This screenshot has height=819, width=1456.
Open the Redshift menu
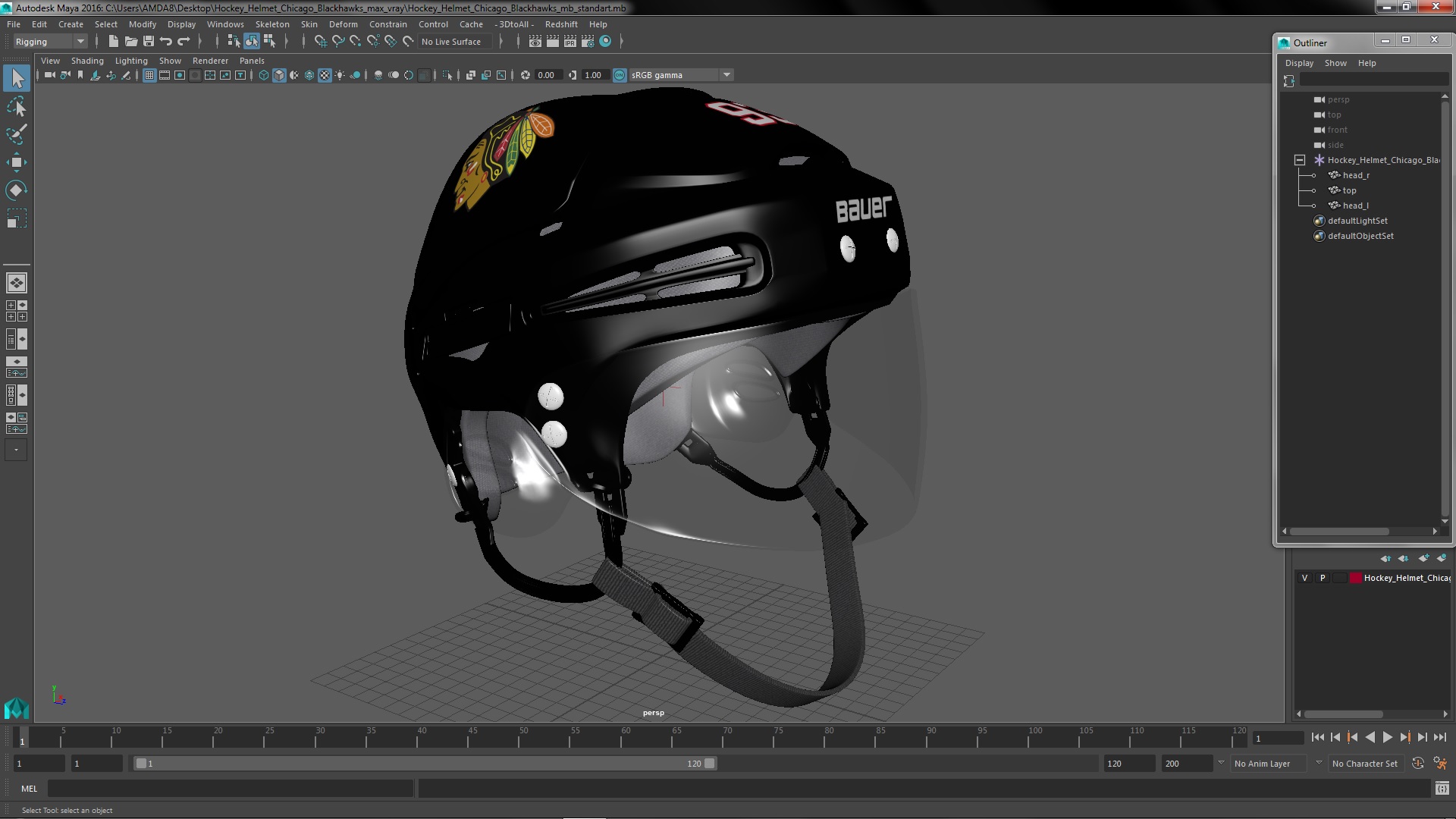pos(561,24)
